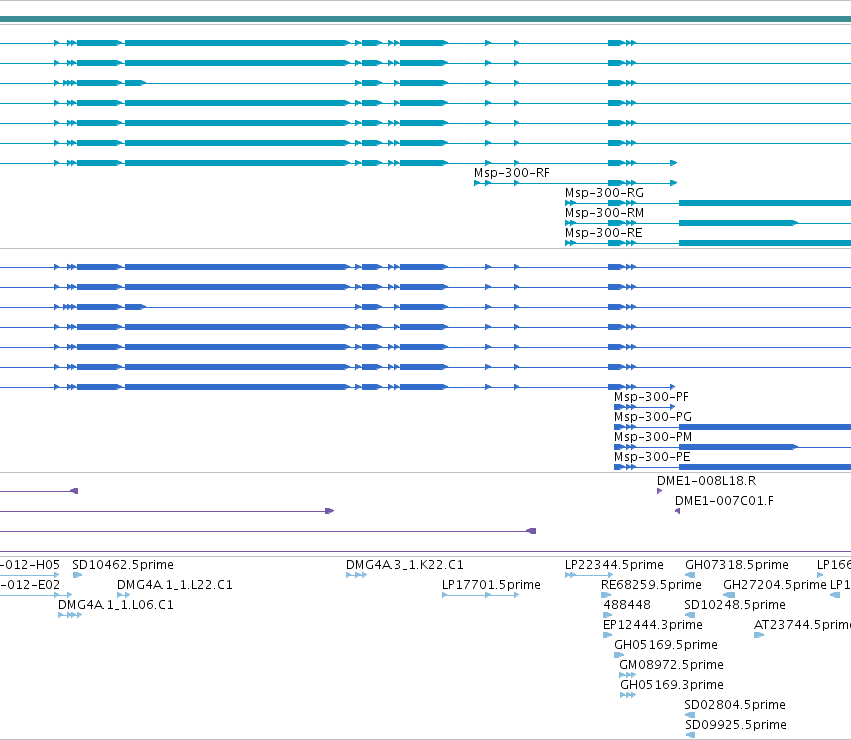Viewport: 851px width, 740px height.
Task: Open the Msp-300-PG protein label
Action: tap(653, 417)
